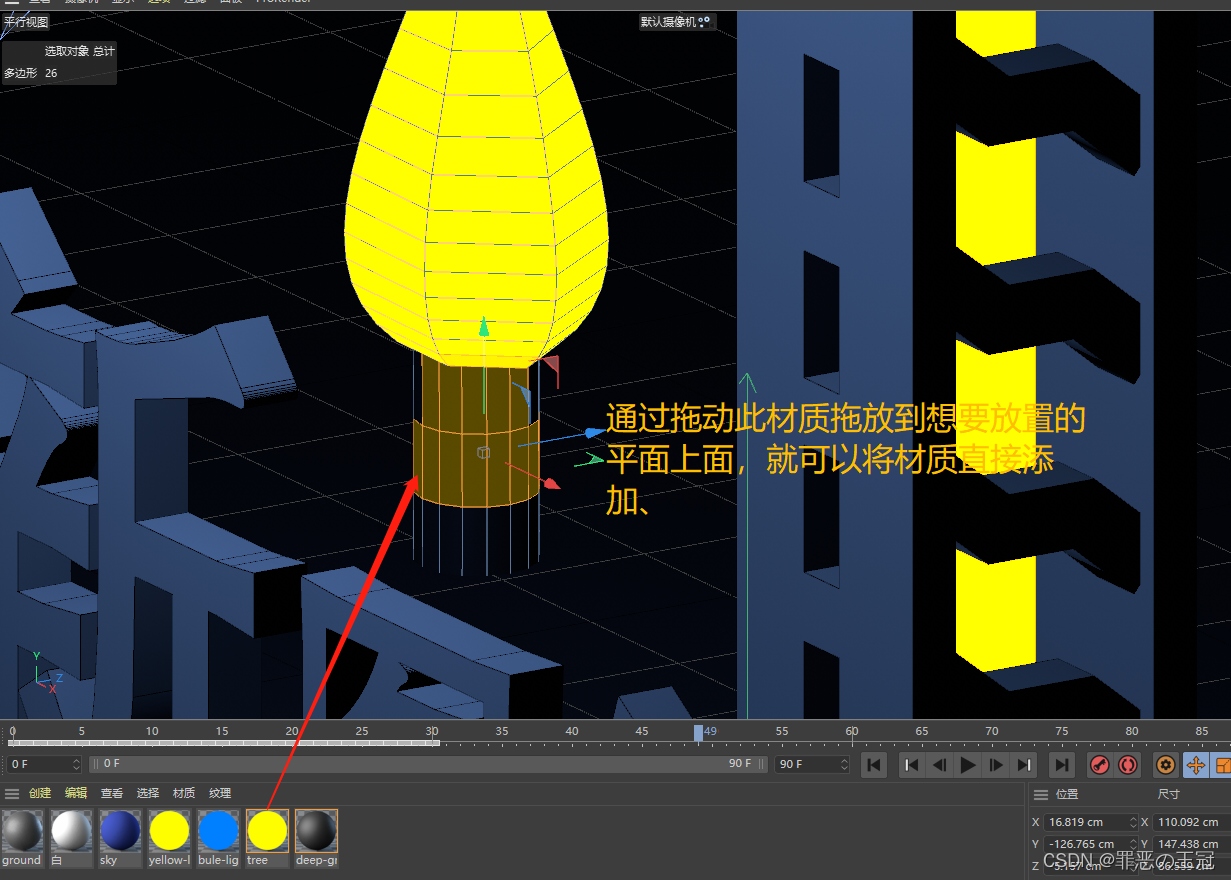This screenshot has width=1231, height=880.
Task: Open the orange keyframe selection settings icon
Action: pyautogui.click(x=1165, y=765)
